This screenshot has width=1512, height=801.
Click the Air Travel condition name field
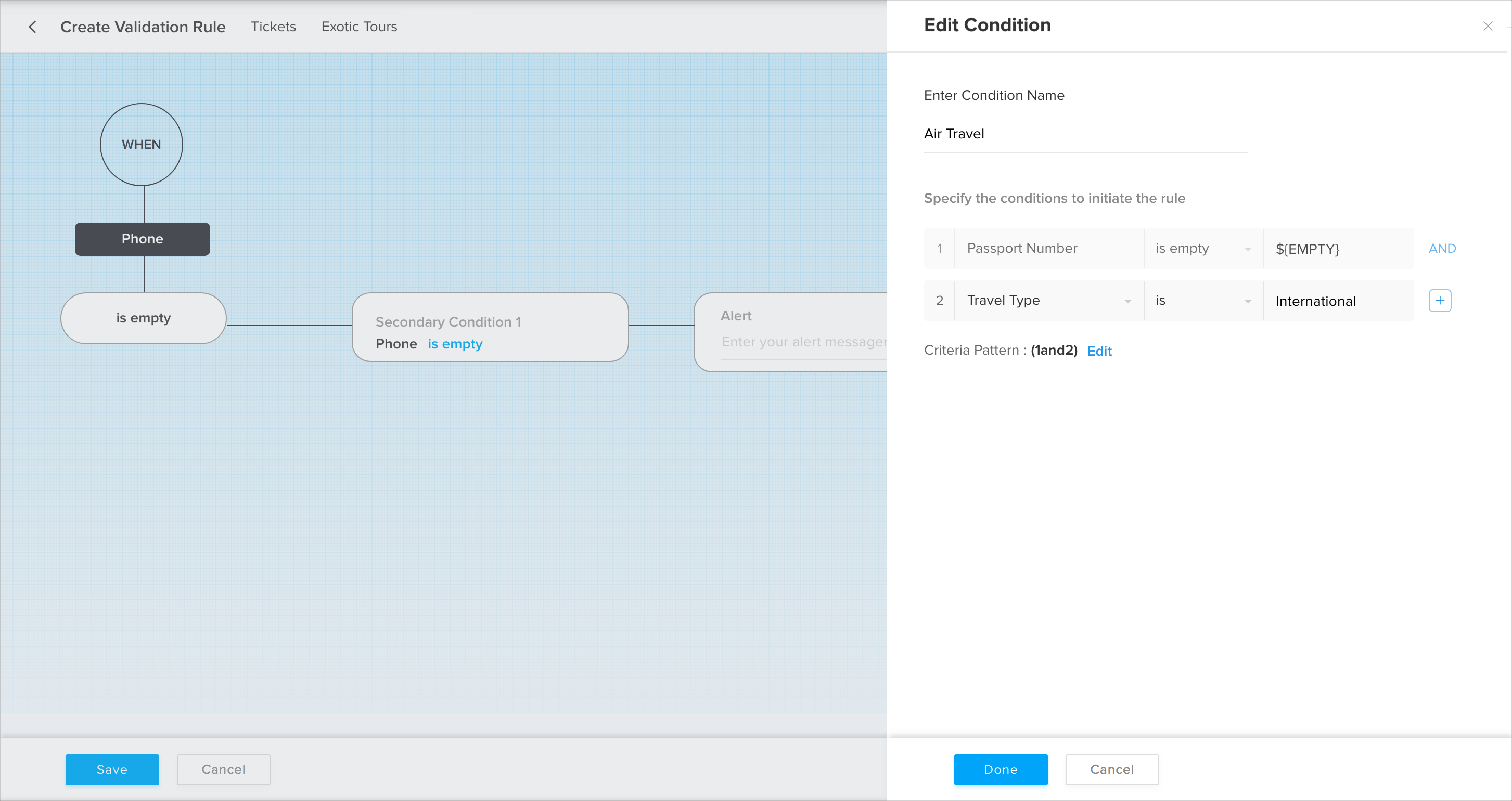point(1085,134)
